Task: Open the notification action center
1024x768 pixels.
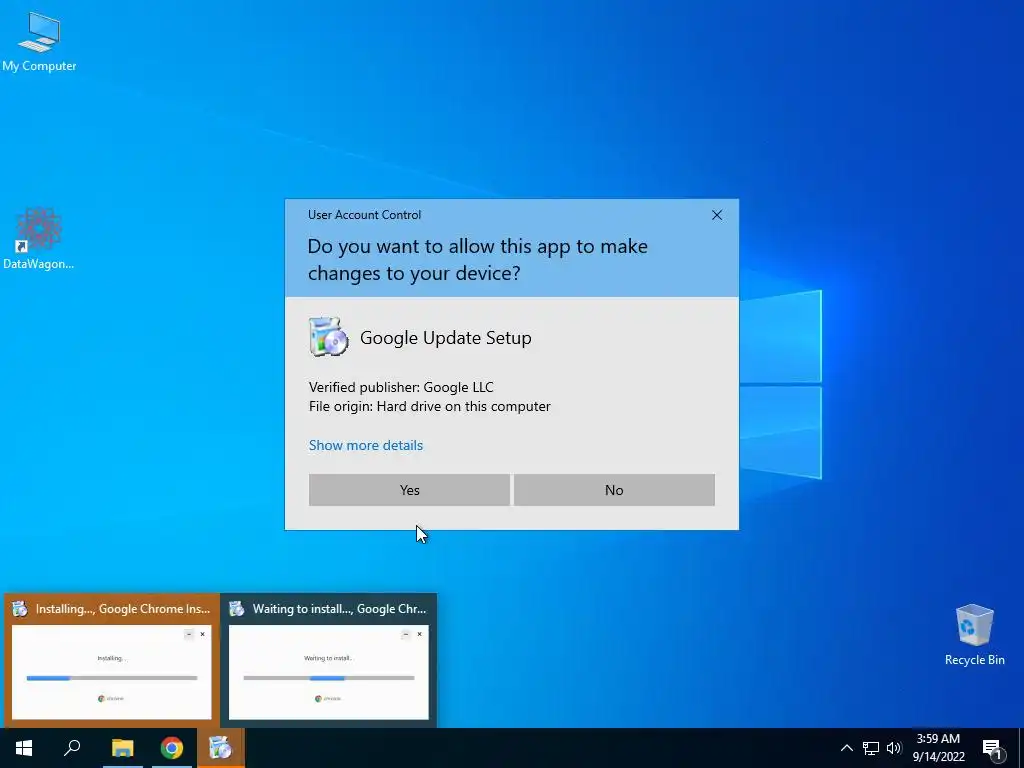Action: pyautogui.click(x=992, y=748)
